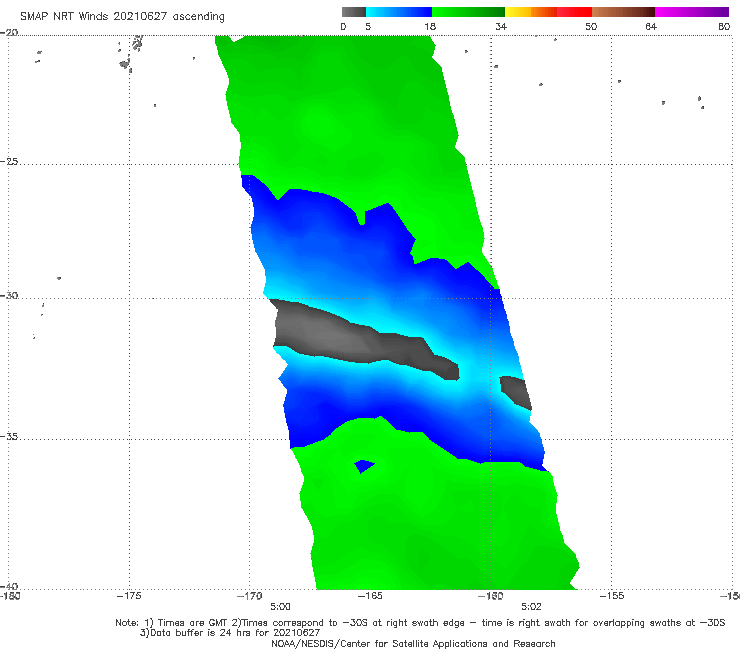Screen dimensions: 740x650
Task: Select the blue segment of the wind color bar
Action: [x=399, y=12]
